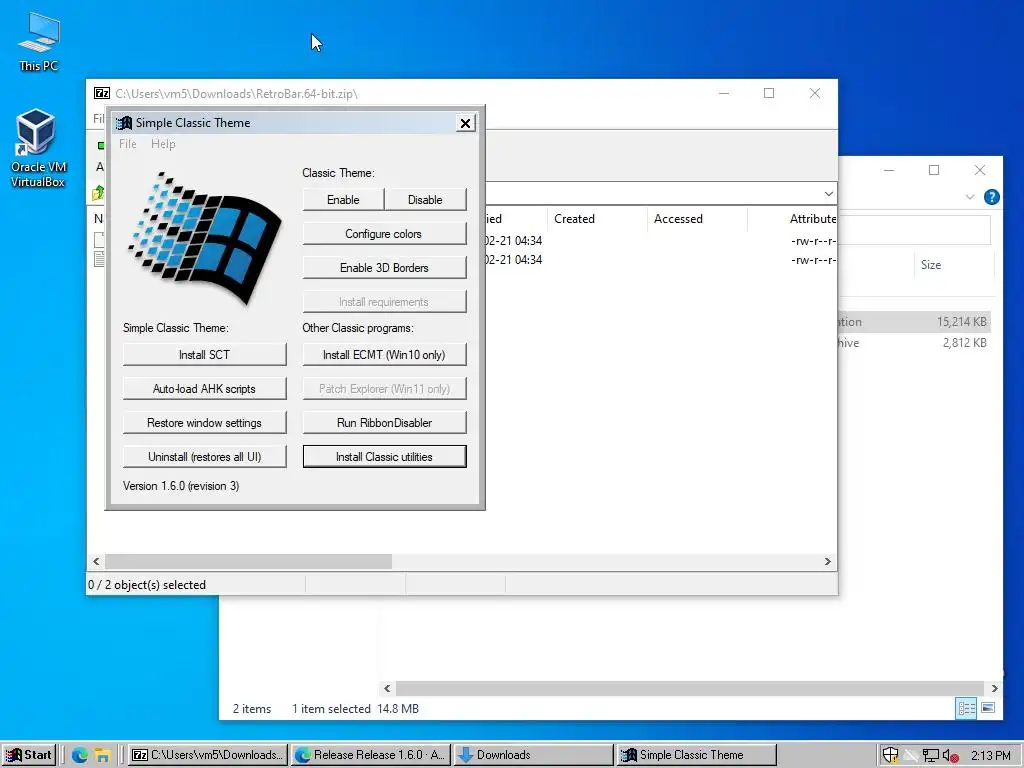Click Downloads horizontal scrollbar left arrow

pyautogui.click(x=387, y=688)
